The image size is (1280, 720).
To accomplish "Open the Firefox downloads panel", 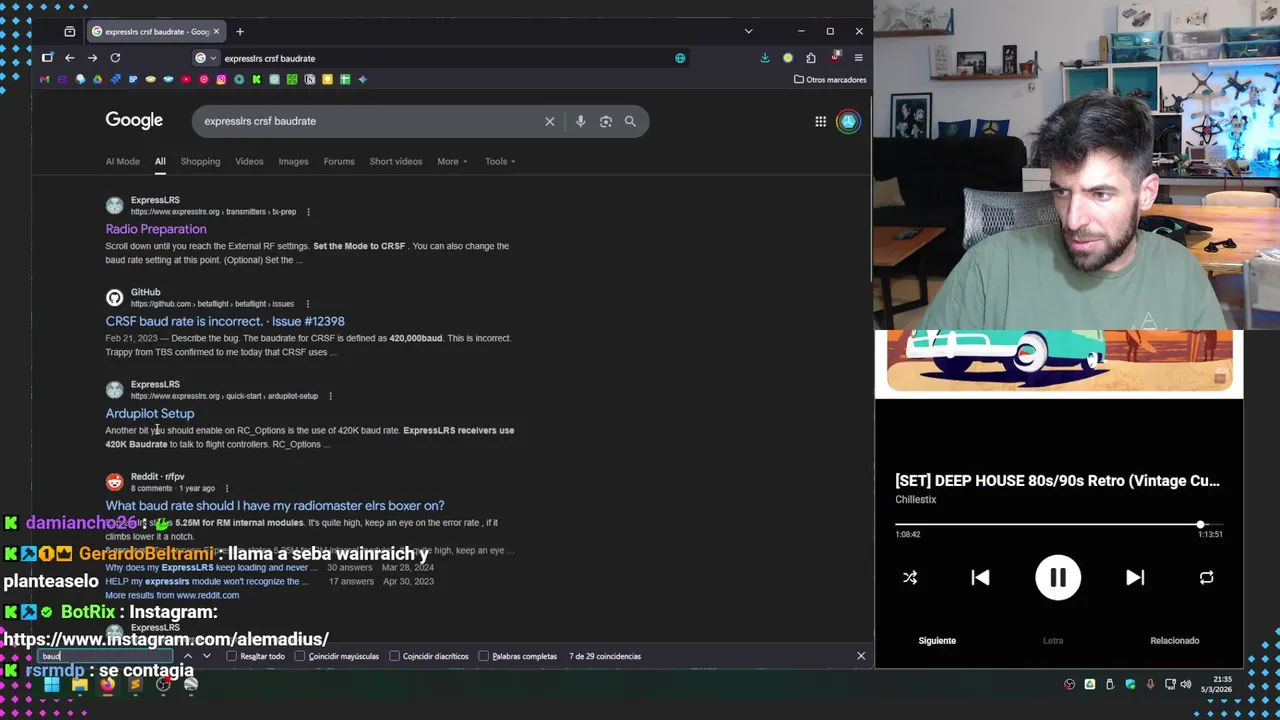I will tap(765, 58).
